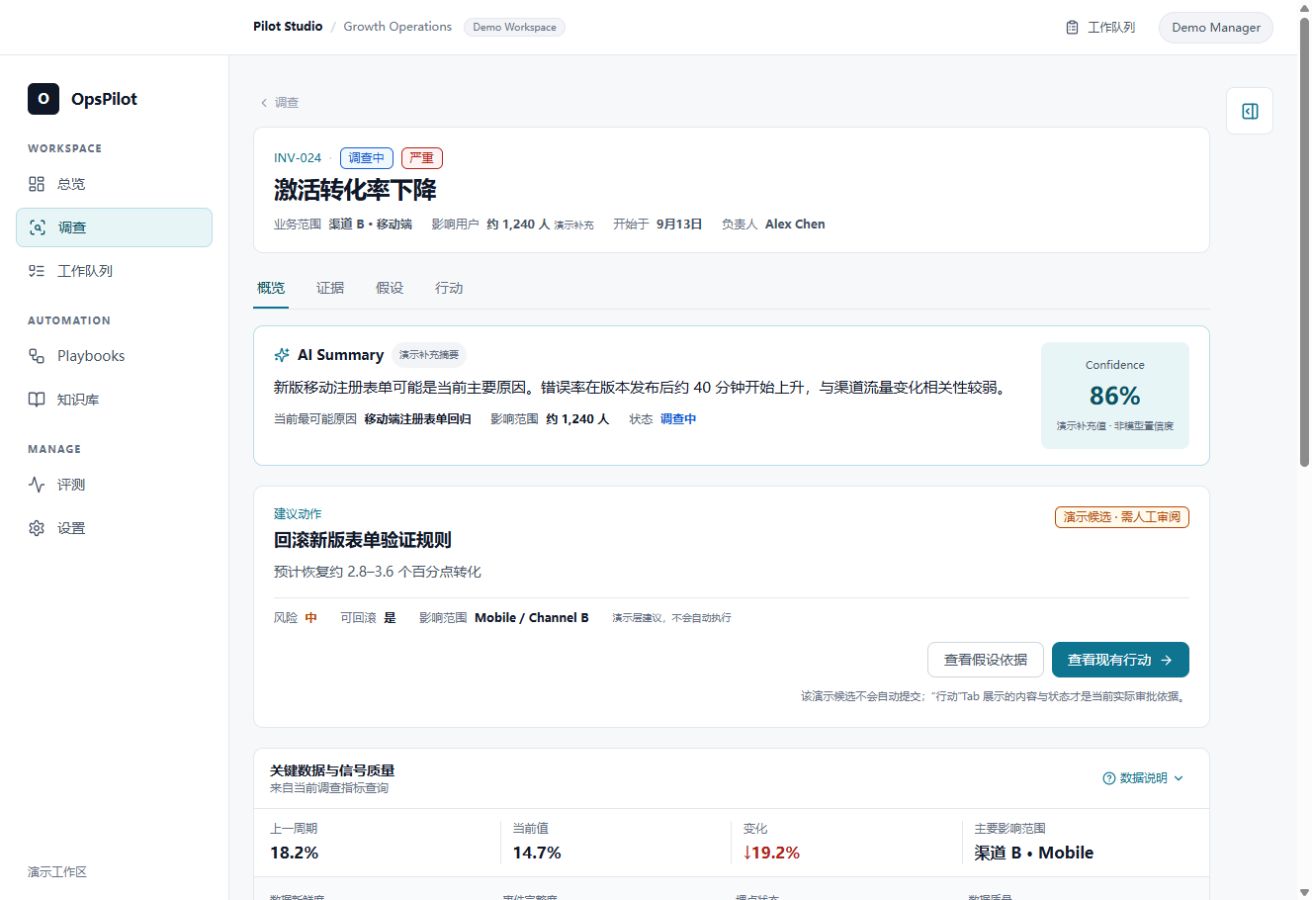Click the 工作队列 list icon in sidebar
The height and width of the screenshot is (900, 1312).
37,271
